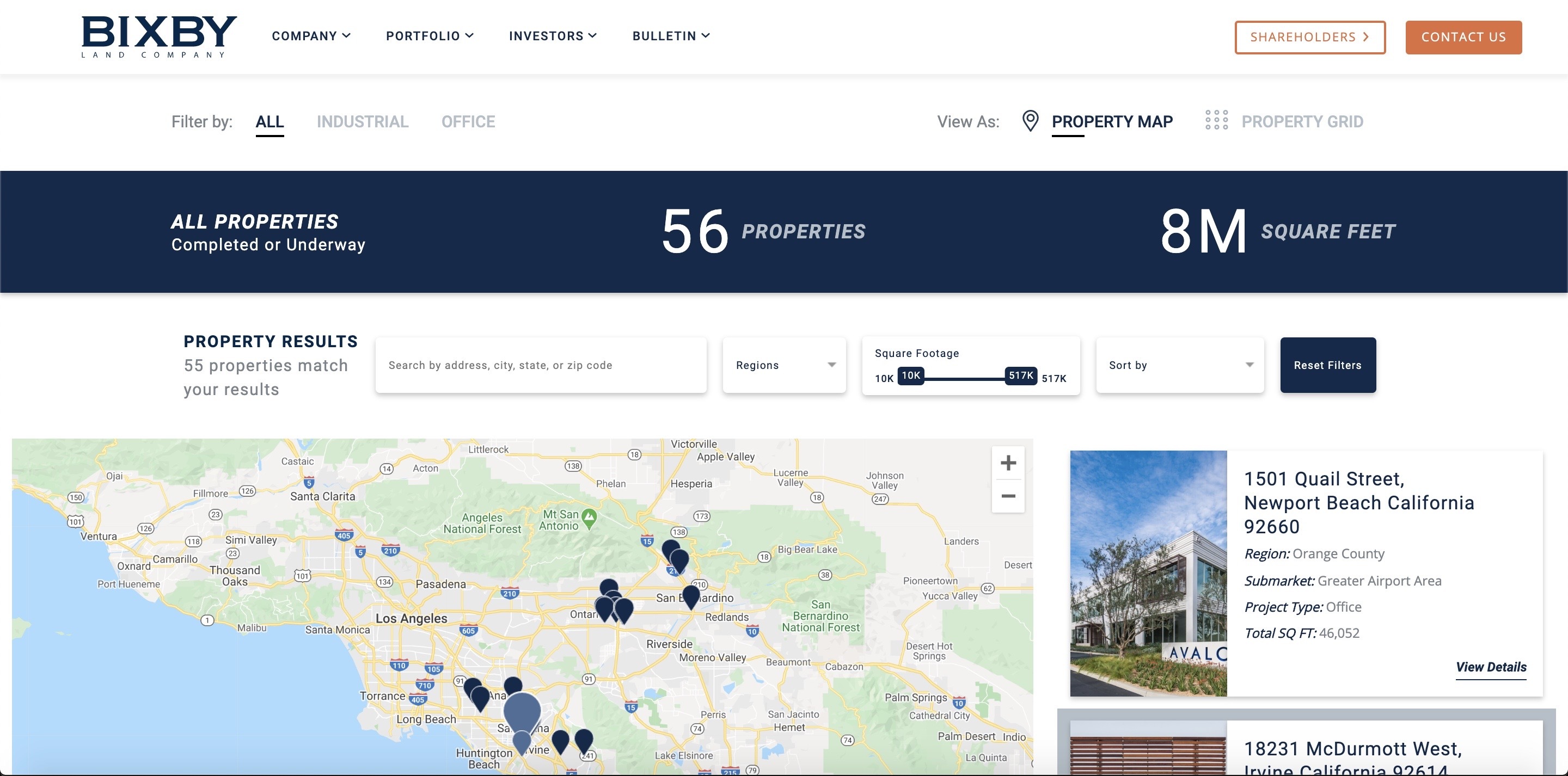
Task: Click the map marker near San Bernardino
Action: pyautogui.click(x=691, y=596)
